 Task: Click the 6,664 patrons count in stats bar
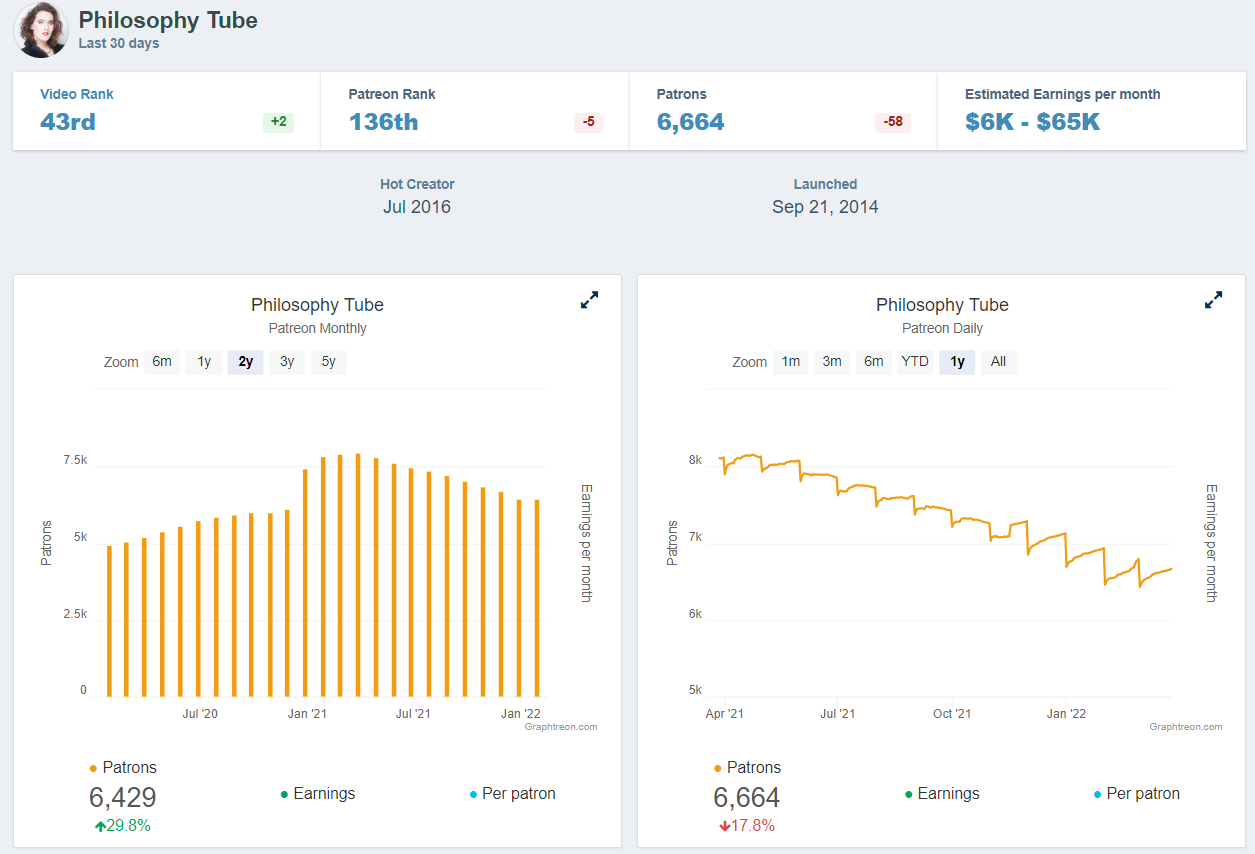(691, 122)
